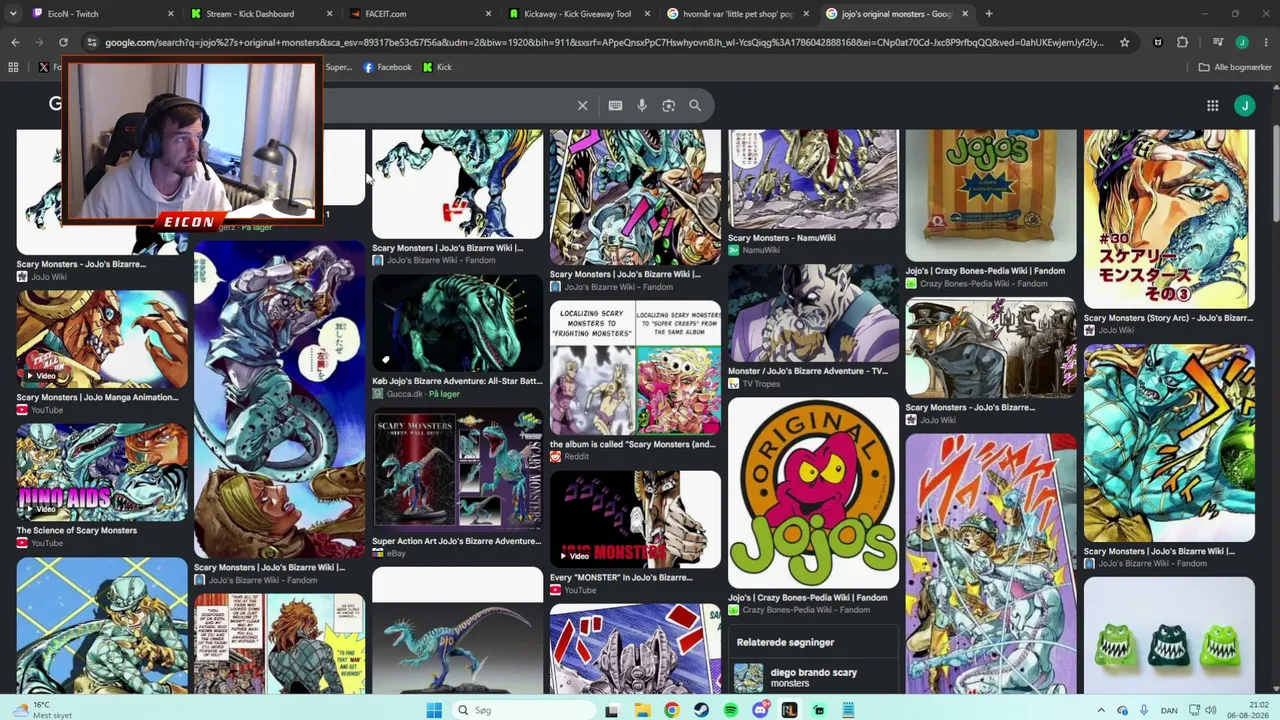
Task: Switch to the FACEIT.com tab
Action: tap(420, 14)
